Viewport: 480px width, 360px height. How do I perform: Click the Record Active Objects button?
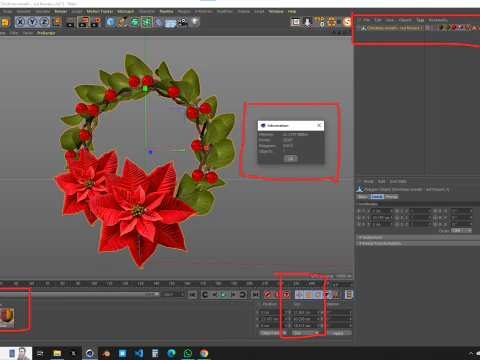(268, 295)
